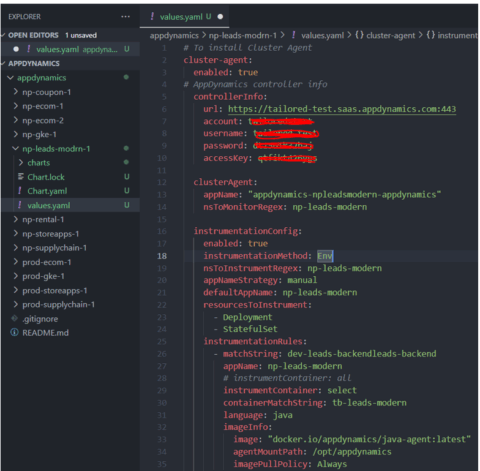Screen dimensions: 480x471
Task: Open Explorer more actions ellipsis menu
Action: click(x=125, y=16)
